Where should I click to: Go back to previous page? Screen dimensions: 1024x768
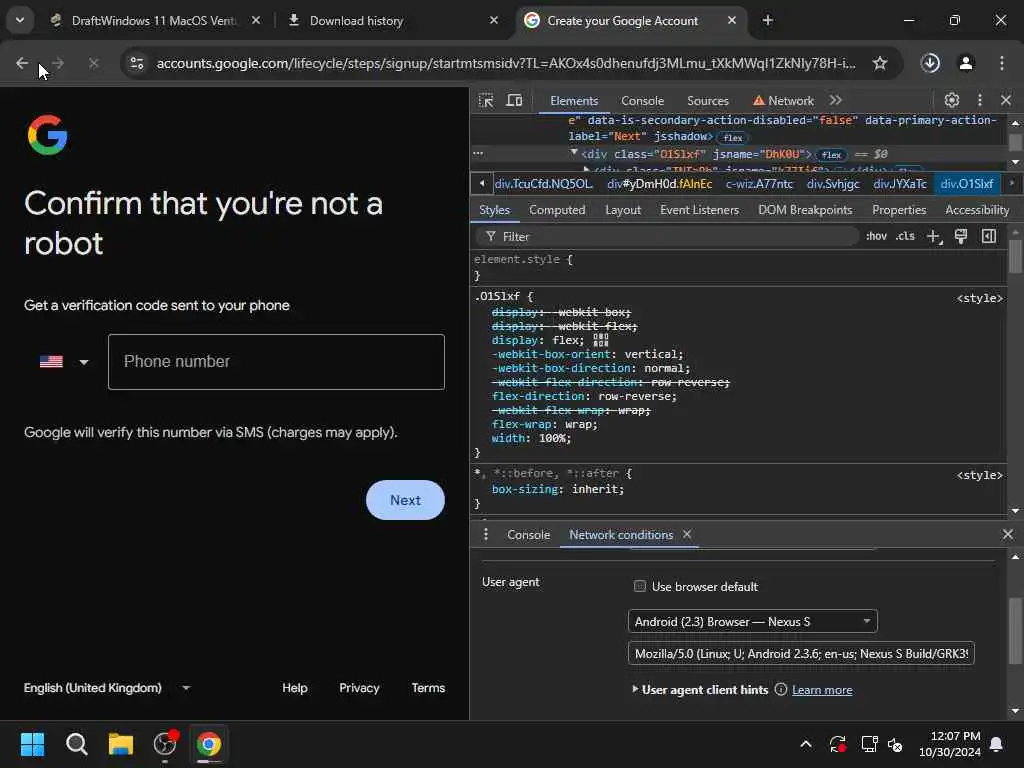click(22, 63)
